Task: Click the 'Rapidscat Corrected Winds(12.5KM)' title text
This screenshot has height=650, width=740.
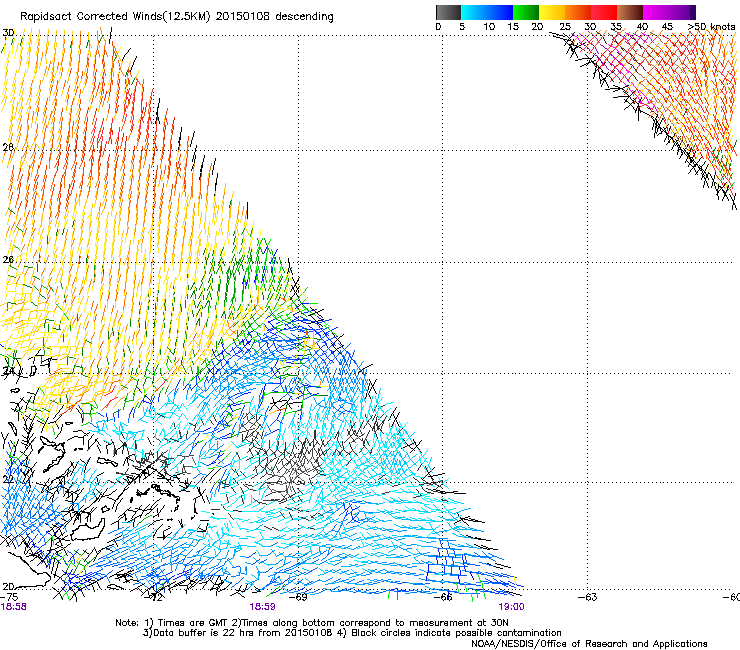Action: click(115, 17)
